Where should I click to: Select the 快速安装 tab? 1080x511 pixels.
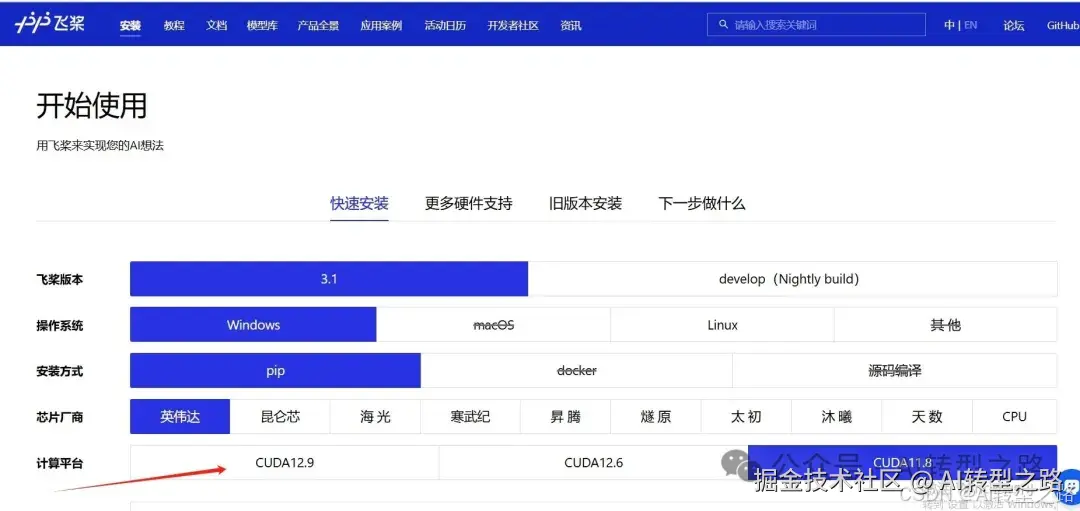point(360,204)
